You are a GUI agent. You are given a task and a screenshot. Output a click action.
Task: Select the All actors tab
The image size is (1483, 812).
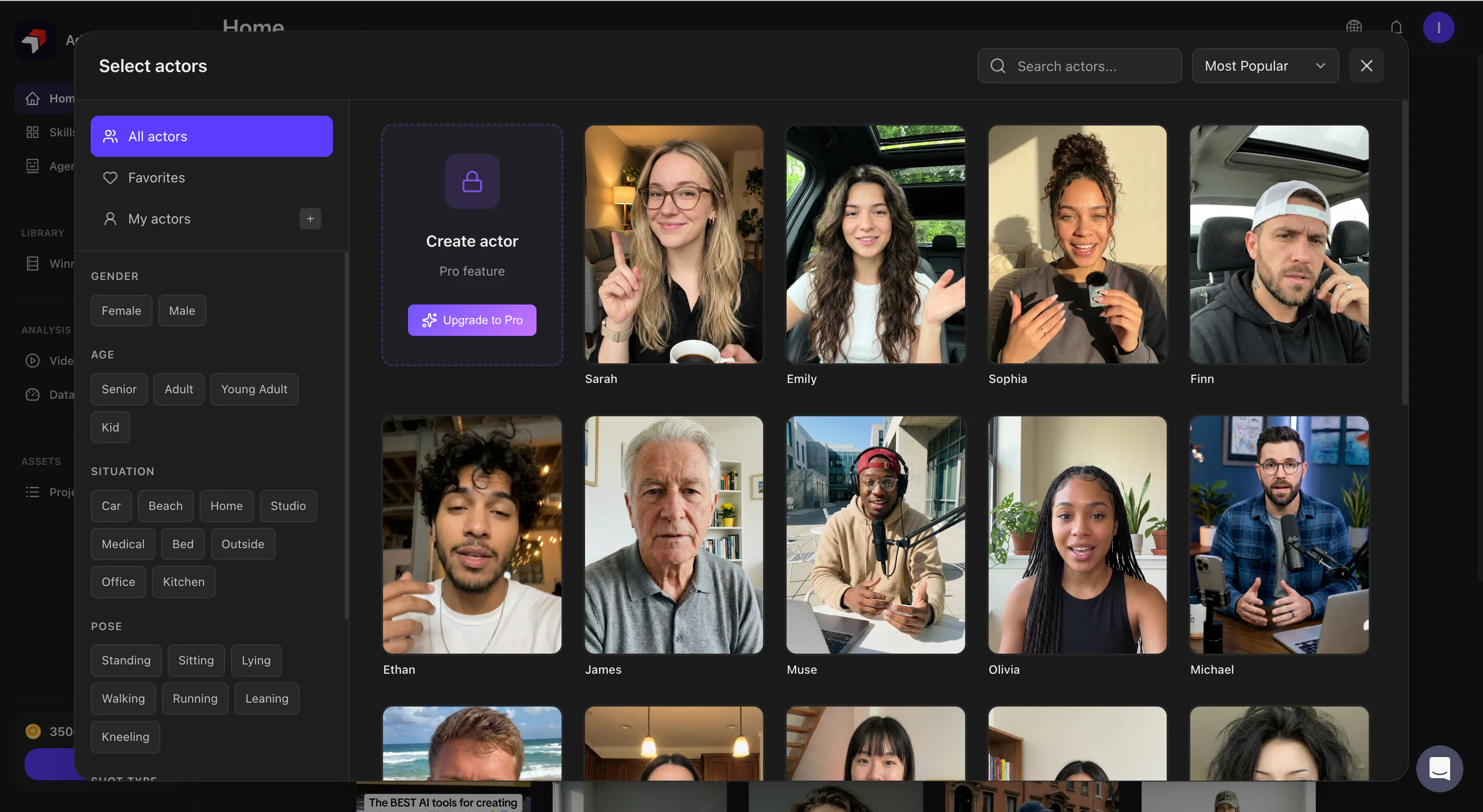tap(212, 136)
